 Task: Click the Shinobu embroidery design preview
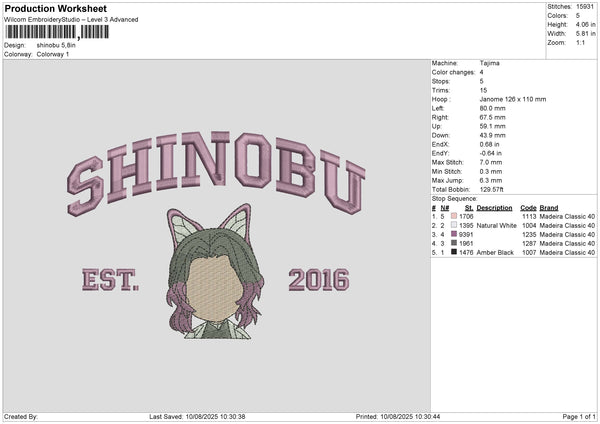216,235
